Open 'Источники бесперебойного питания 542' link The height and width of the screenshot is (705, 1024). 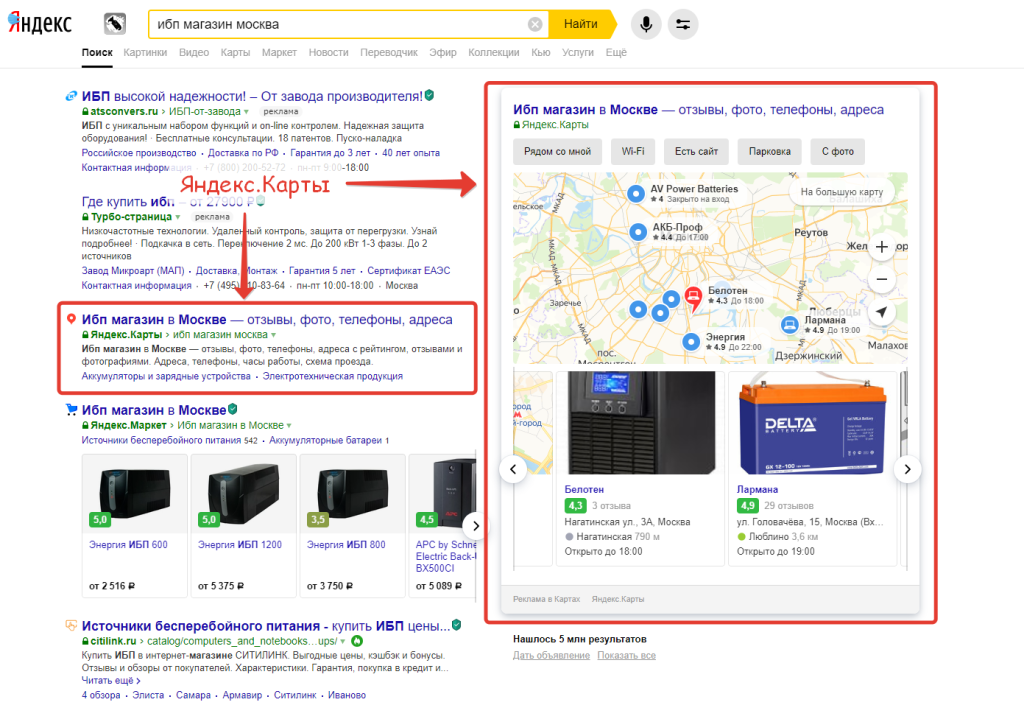click(169, 441)
